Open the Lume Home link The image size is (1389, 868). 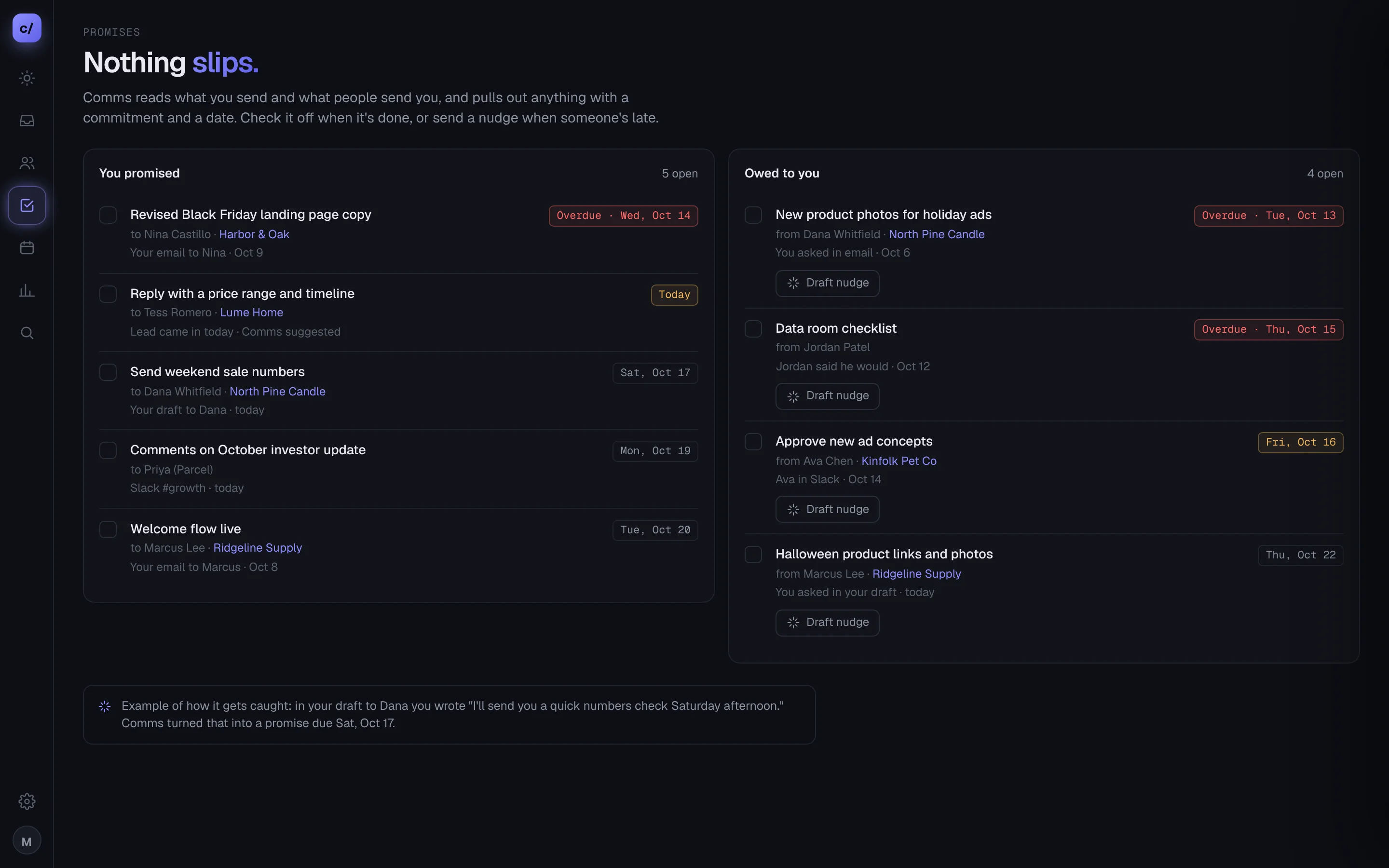pyautogui.click(x=251, y=312)
